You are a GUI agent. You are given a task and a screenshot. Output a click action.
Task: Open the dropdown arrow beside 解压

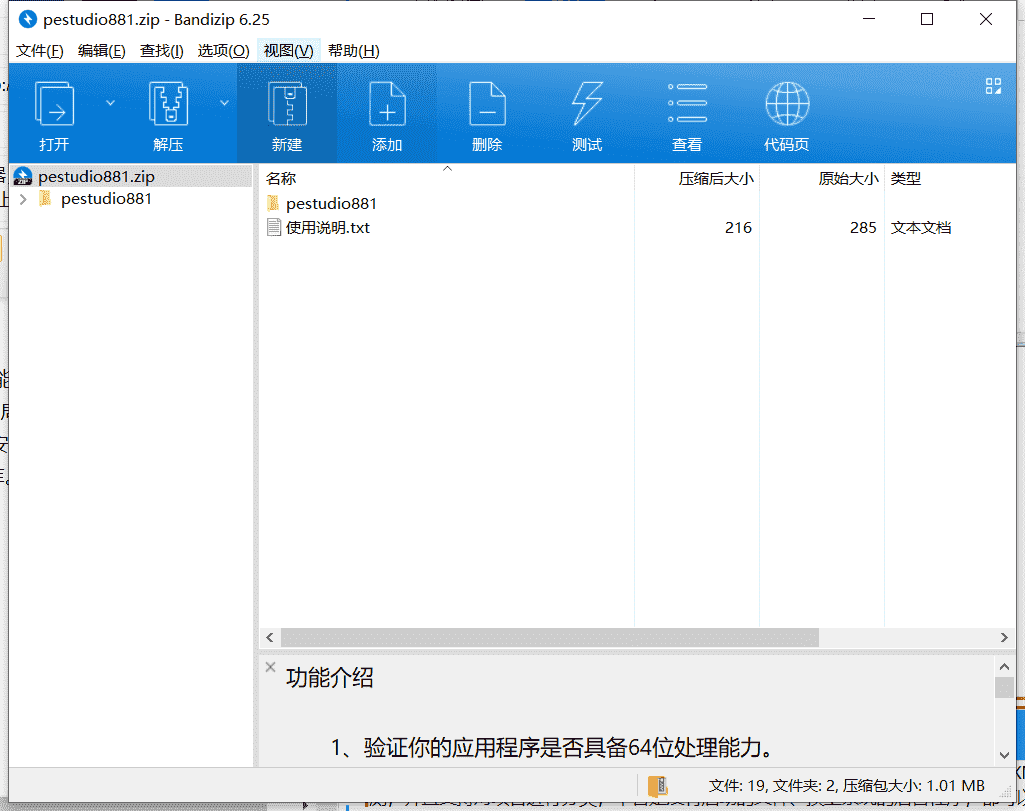[x=224, y=103]
